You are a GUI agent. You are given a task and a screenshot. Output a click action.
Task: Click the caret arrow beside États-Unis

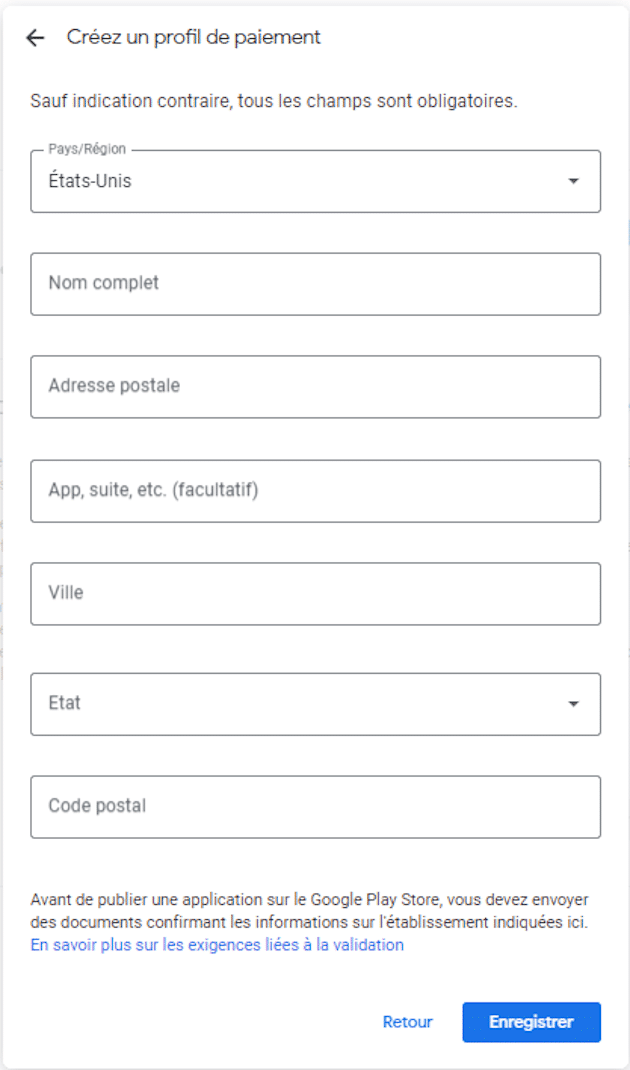click(573, 182)
